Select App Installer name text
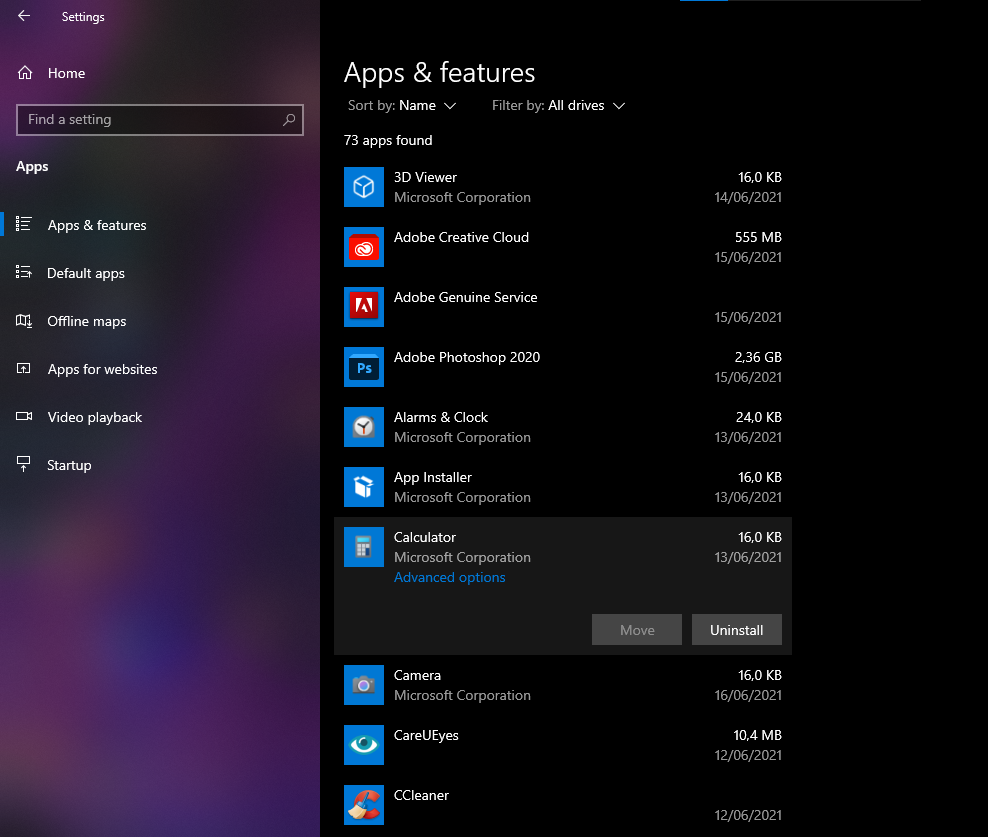The width and height of the screenshot is (988, 837). [x=433, y=478]
